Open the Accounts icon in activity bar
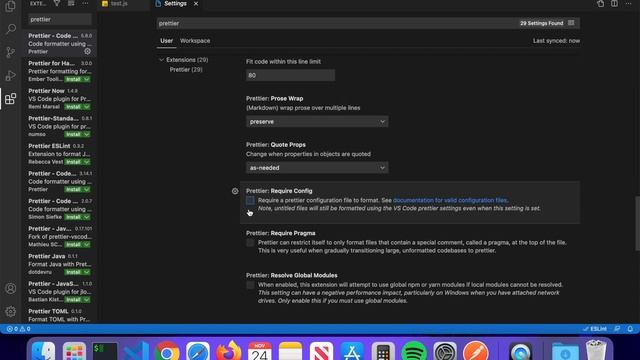The width and height of the screenshot is (640, 360). (x=11, y=289)
